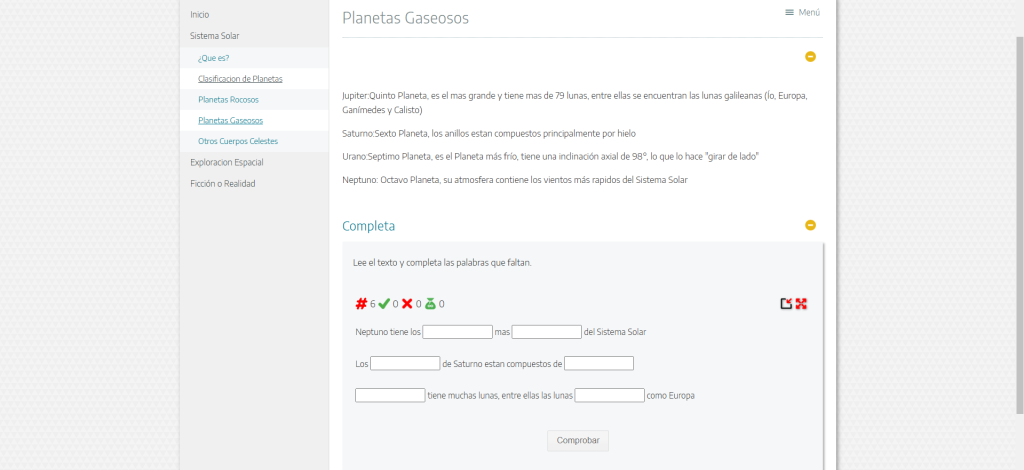This screenshot has width=1024, height=470.
Task: Expand the Exploracion Espacial menu entry
Action: pos(227,163)
